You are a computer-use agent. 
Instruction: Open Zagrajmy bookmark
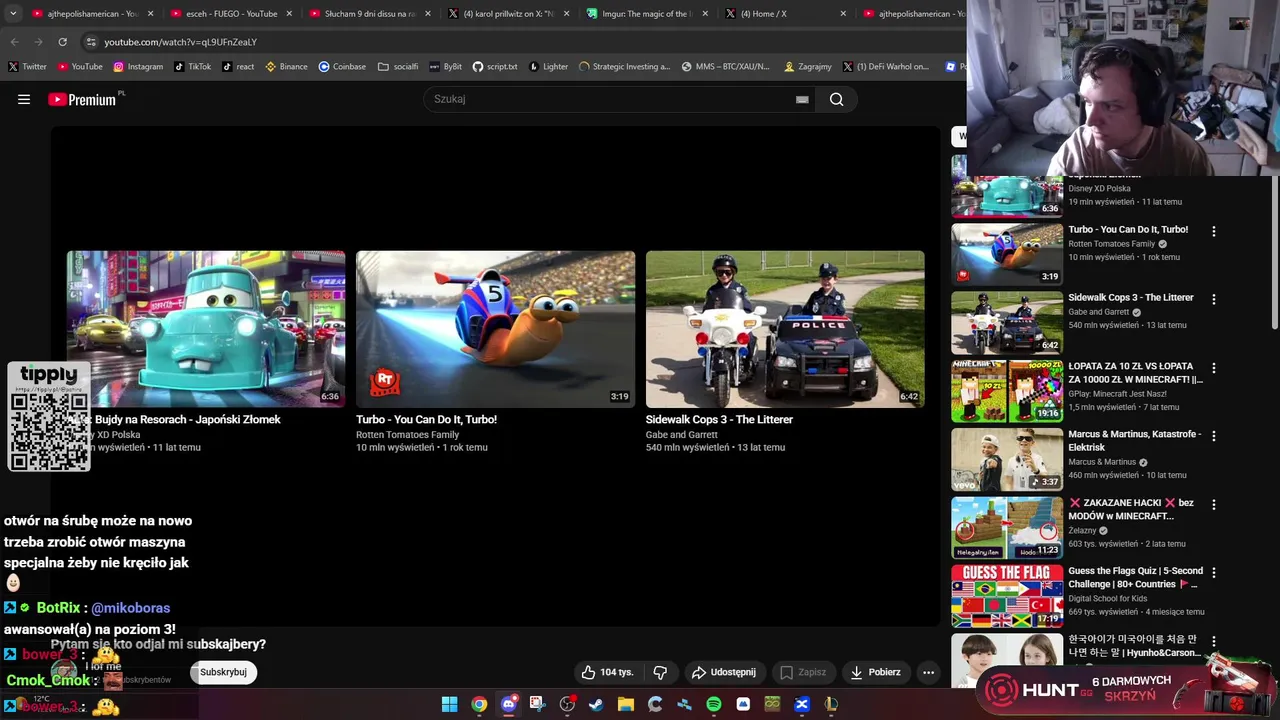[808, 67]
